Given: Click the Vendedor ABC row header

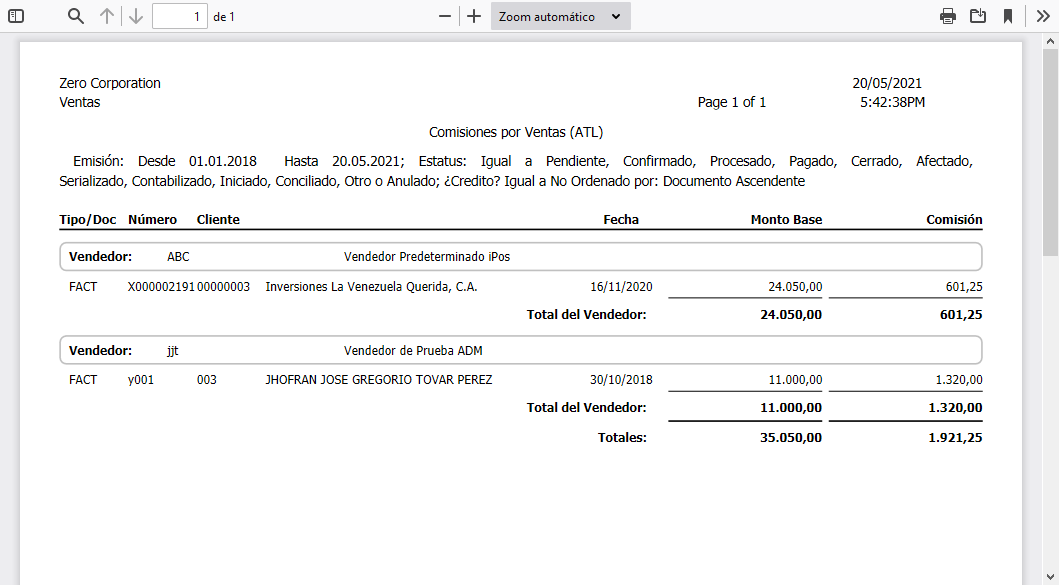Looking at the screenshot, I should 178,256.
